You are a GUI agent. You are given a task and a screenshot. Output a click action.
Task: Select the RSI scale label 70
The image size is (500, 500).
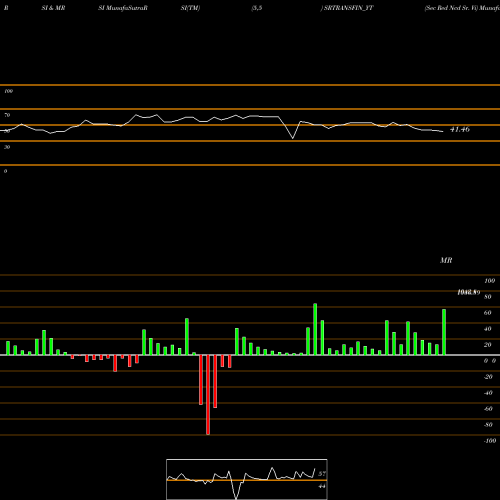click(7, 115)
